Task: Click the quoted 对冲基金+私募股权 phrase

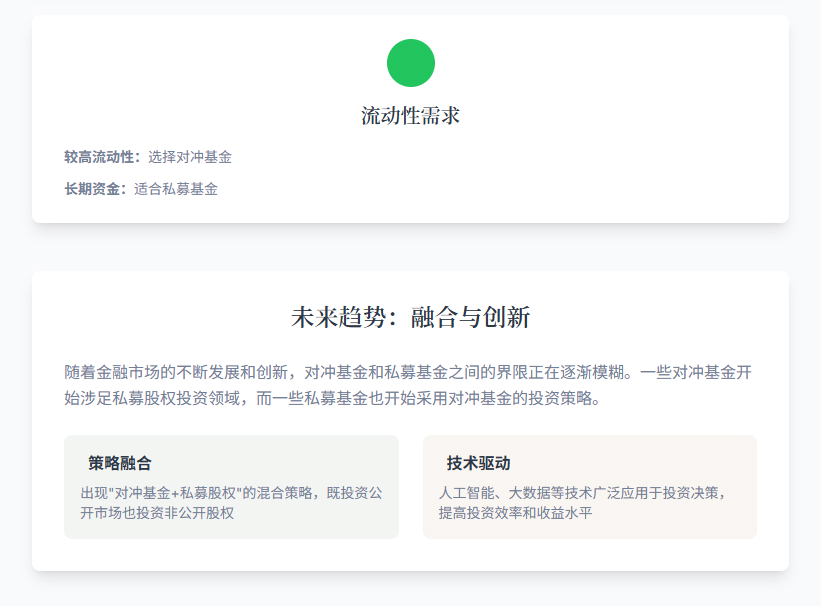Action: click(x=171, y=493)
